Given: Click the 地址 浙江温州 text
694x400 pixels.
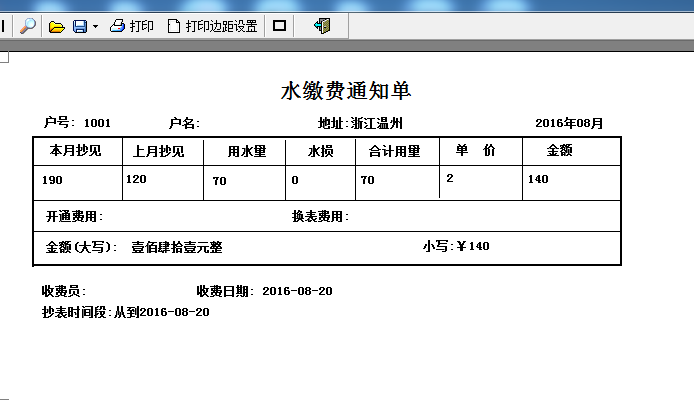Looking at the screenshot, I should coord(360,123).
